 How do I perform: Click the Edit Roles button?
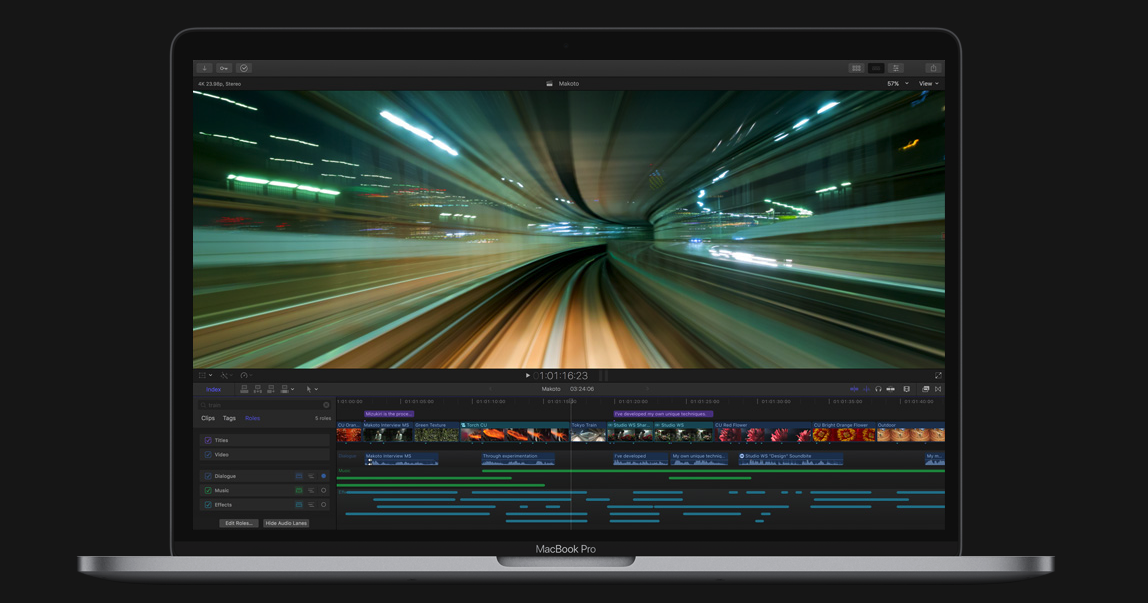(238, 523)
